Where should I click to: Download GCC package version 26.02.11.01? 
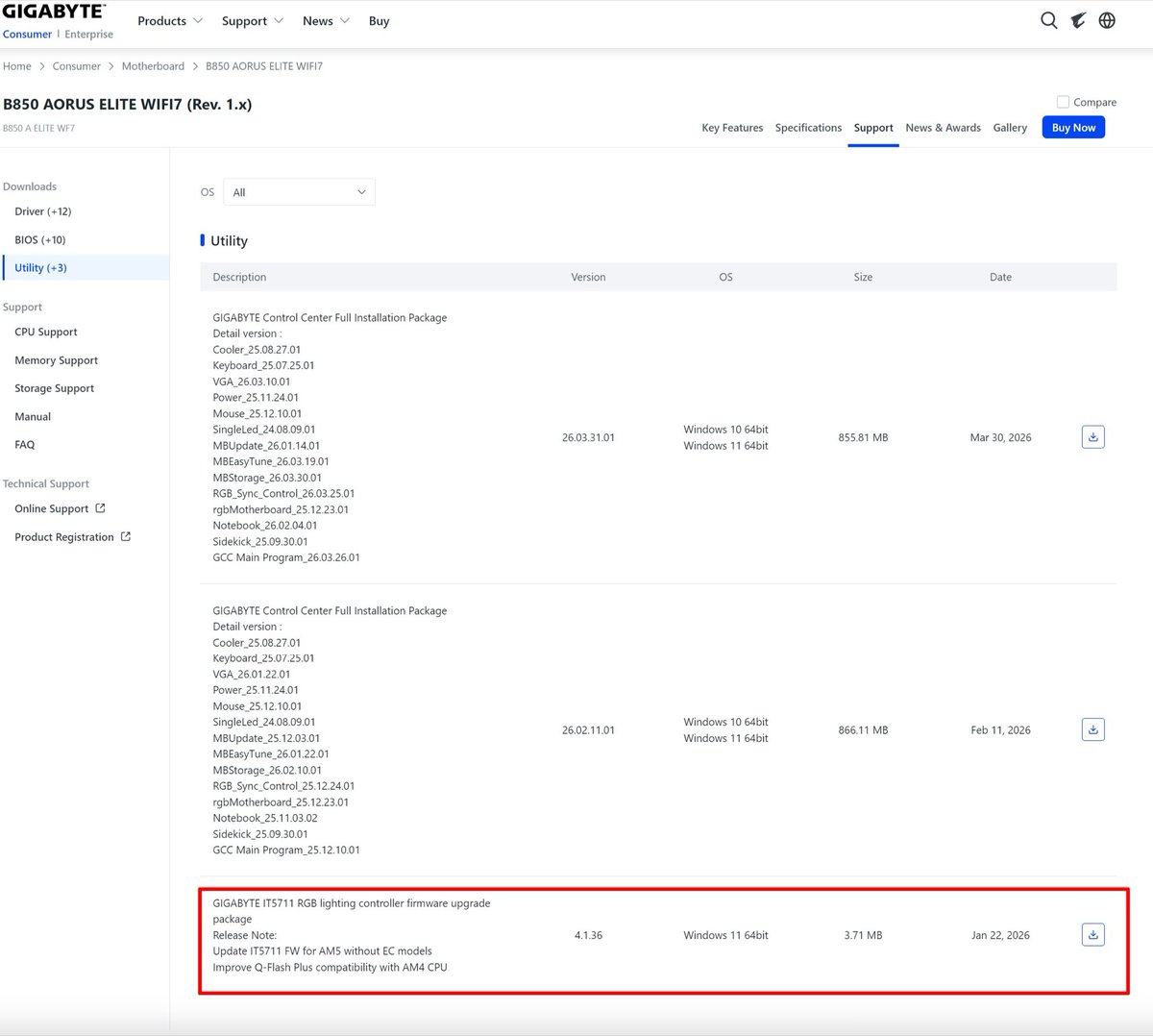point(1092,729)
